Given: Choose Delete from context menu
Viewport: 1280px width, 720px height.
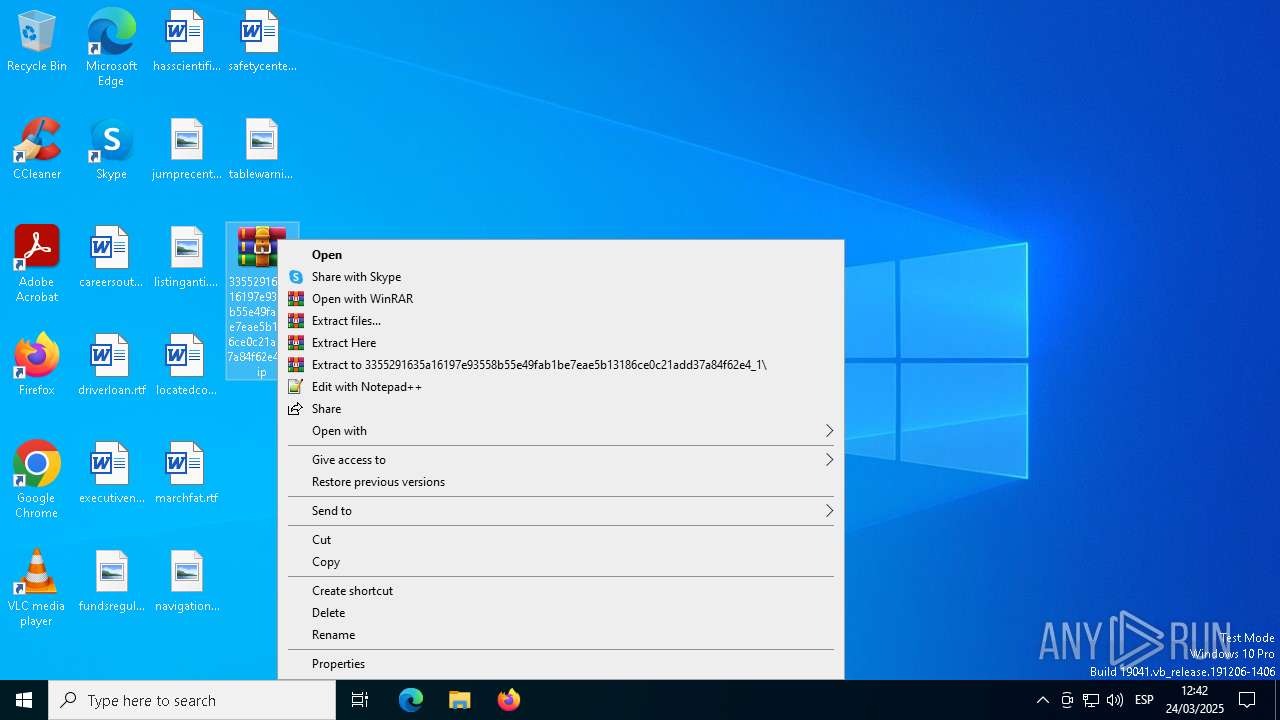Looking at the screenshot, I should (x=561, y=613).
